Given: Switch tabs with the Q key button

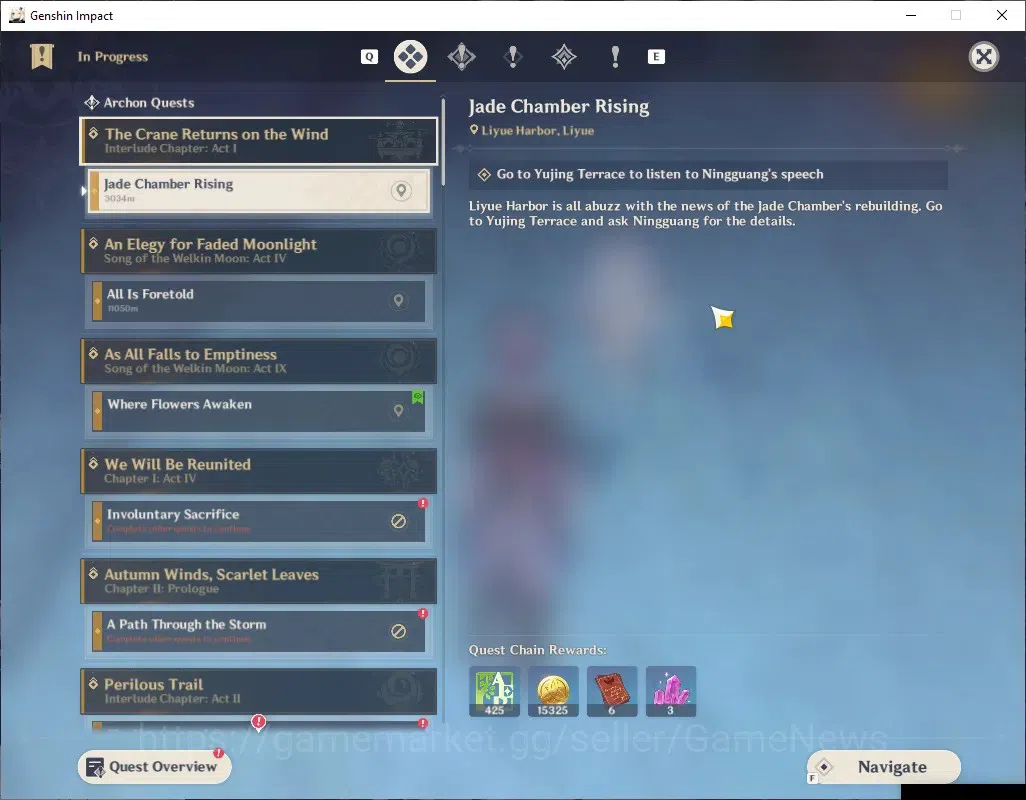Looking at the screenshot, I should [x=369, y=57].
